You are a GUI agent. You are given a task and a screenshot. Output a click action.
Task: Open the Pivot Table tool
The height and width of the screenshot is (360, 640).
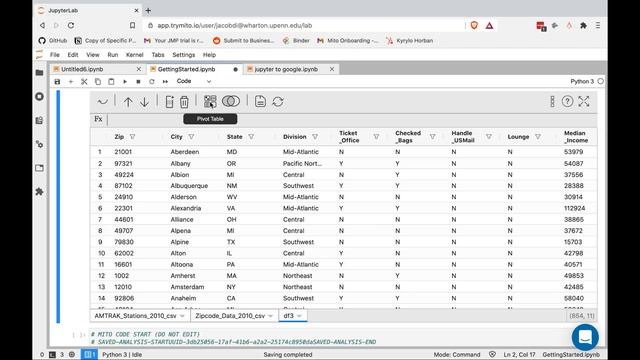[x=210, y=102]
